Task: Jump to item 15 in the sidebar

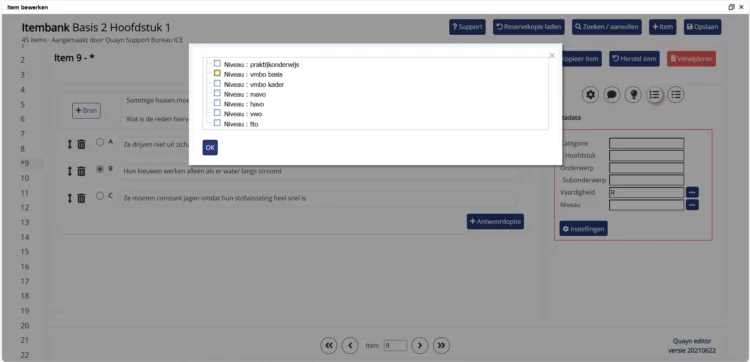Action: click(25, 252)
